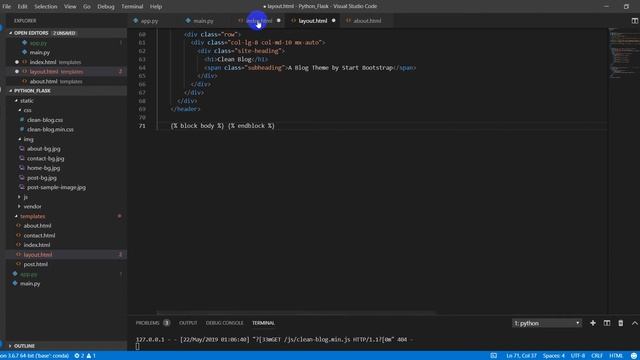Image resolution: width=640 pixels, height=360 pixels.
Task: Click unsaved dot on layout.html tab
Action: 333,21
